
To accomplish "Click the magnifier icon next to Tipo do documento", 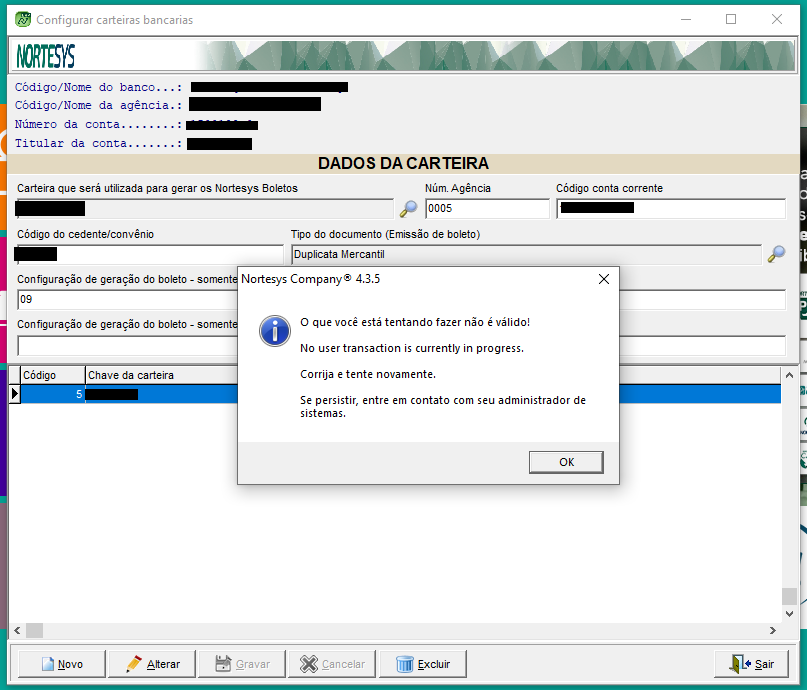I will (x=776, y=254).
